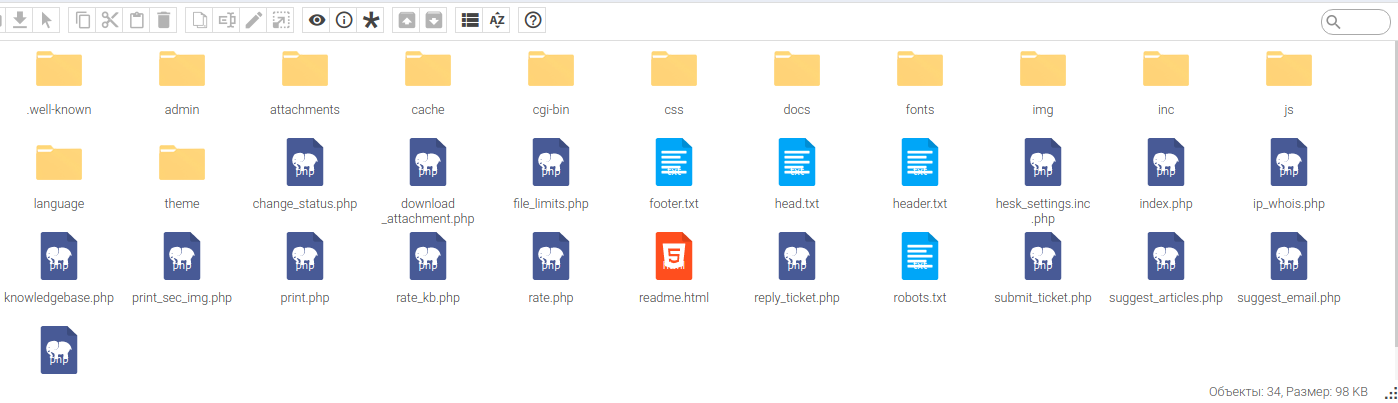Viewport: 1398px width, 403px height.
Task: Switch to list view icon
Action: coord(470,20)
